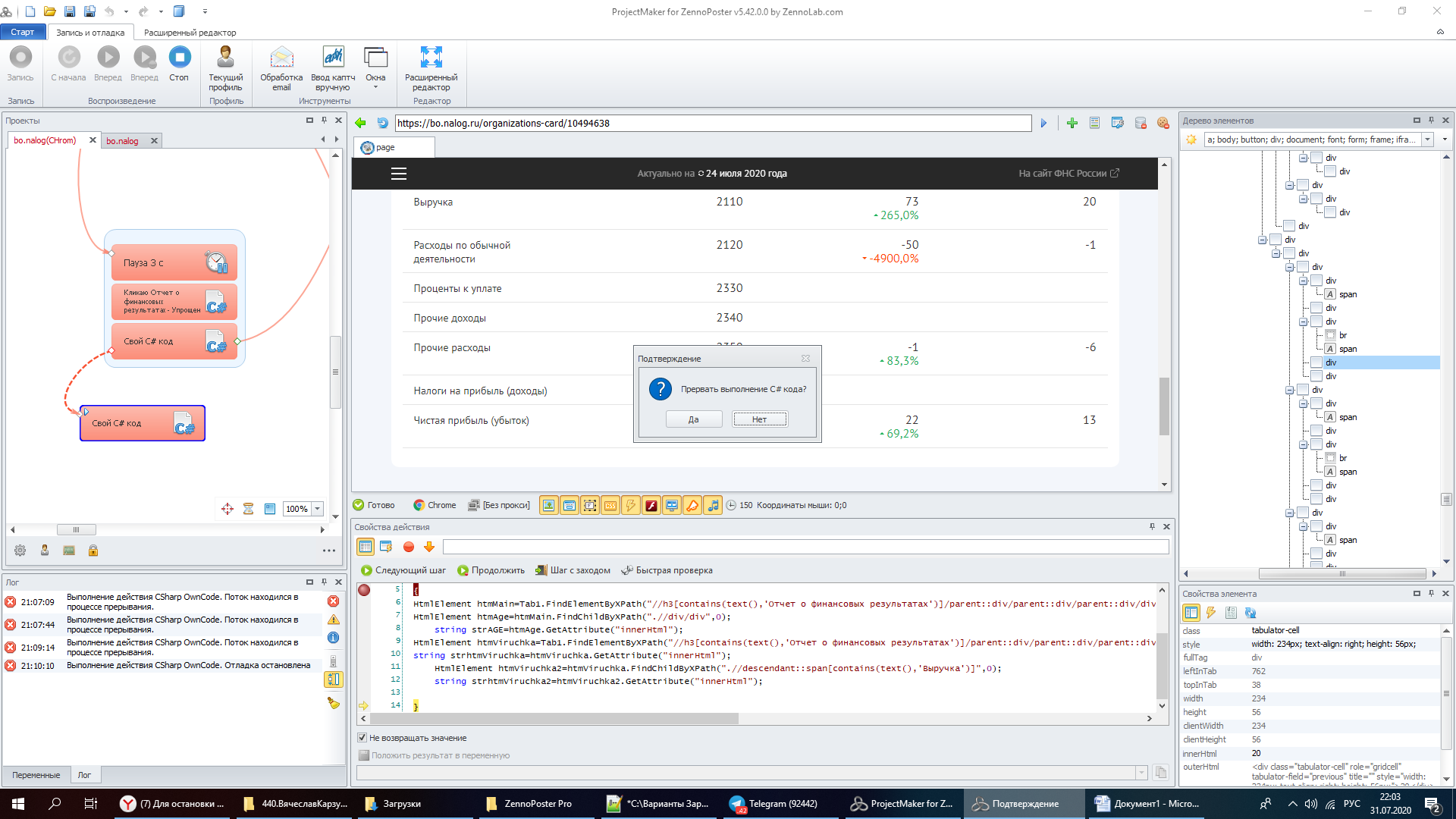Click the red record dot in Свойства действия
Image resolution: width=1456 pixels, height=819 pixels.
[x=409, y=547]
